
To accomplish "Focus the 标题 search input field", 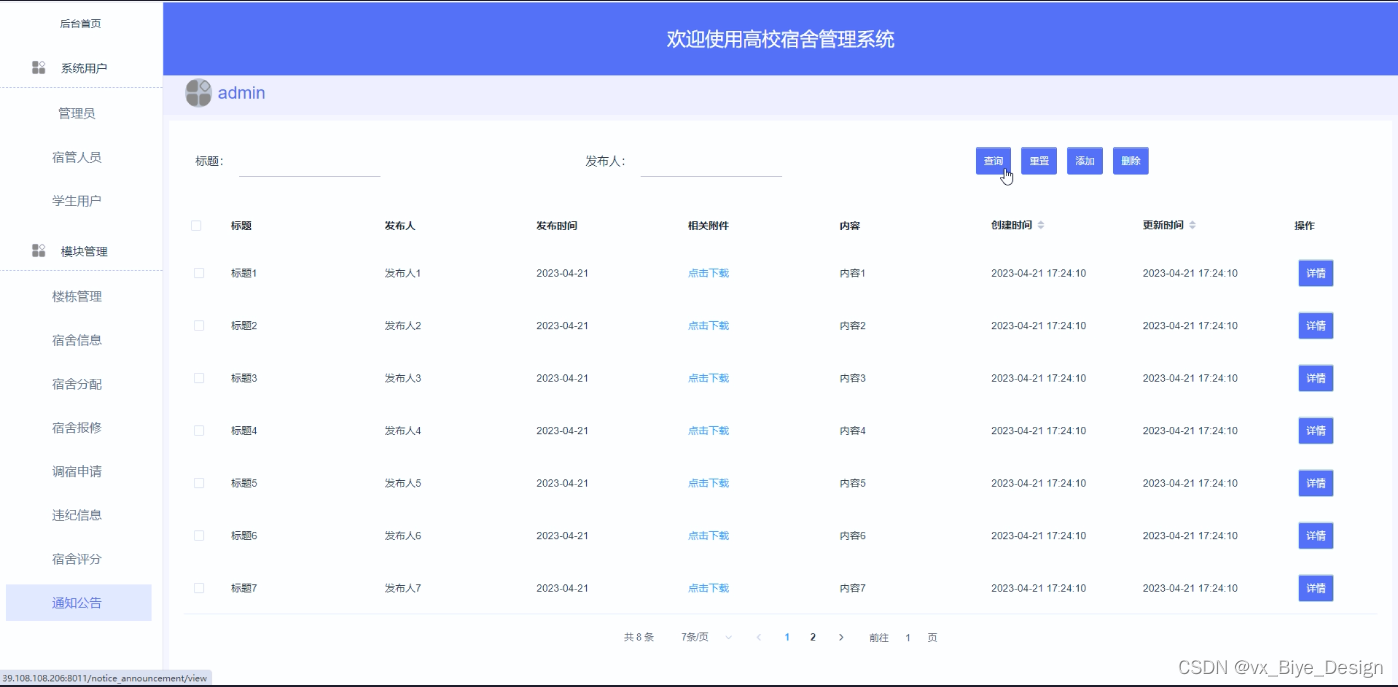I will pyautogui.click(x=310, y=162).
